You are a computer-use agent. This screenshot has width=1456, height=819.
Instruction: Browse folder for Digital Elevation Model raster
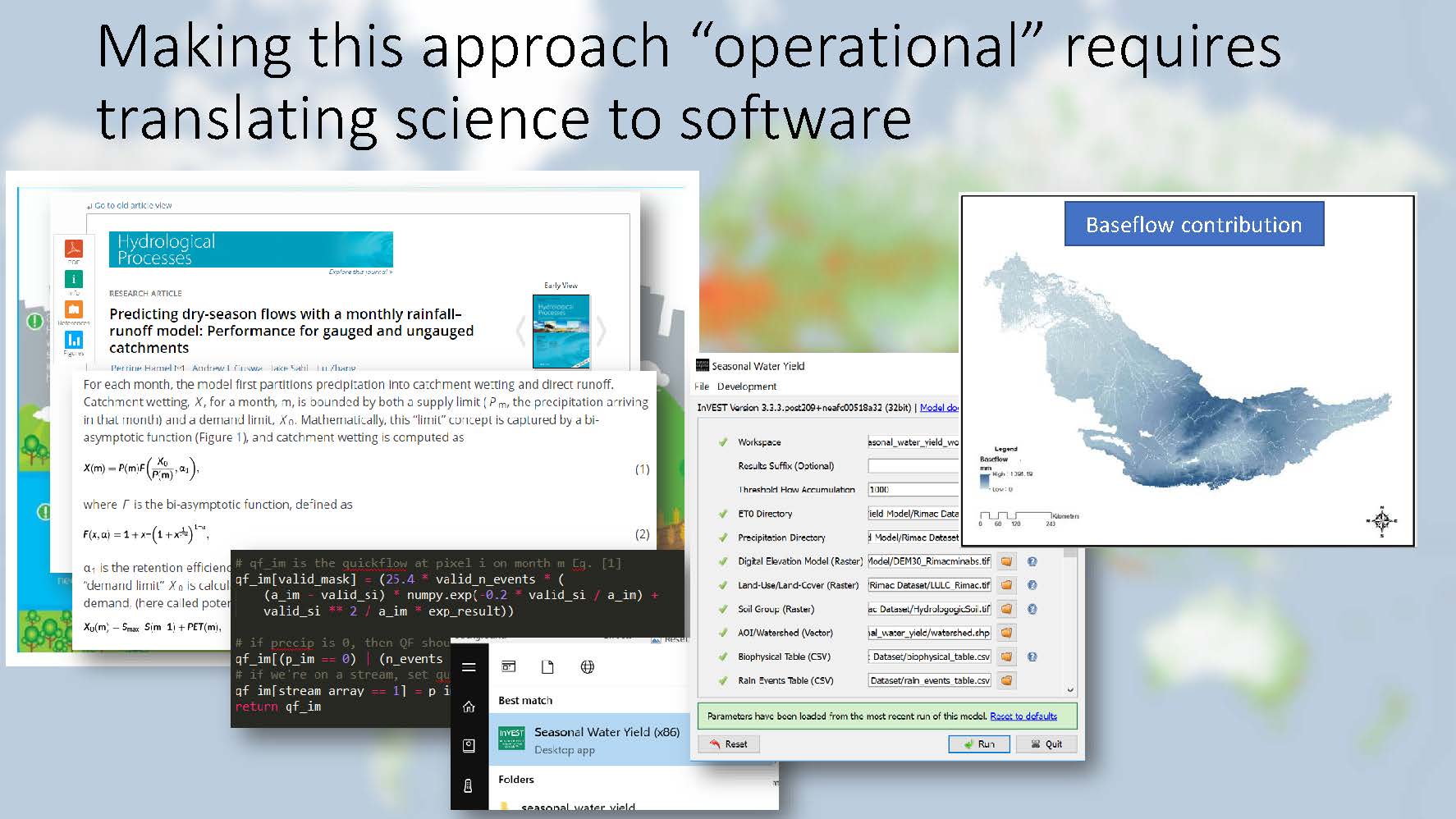point(1006,561)
